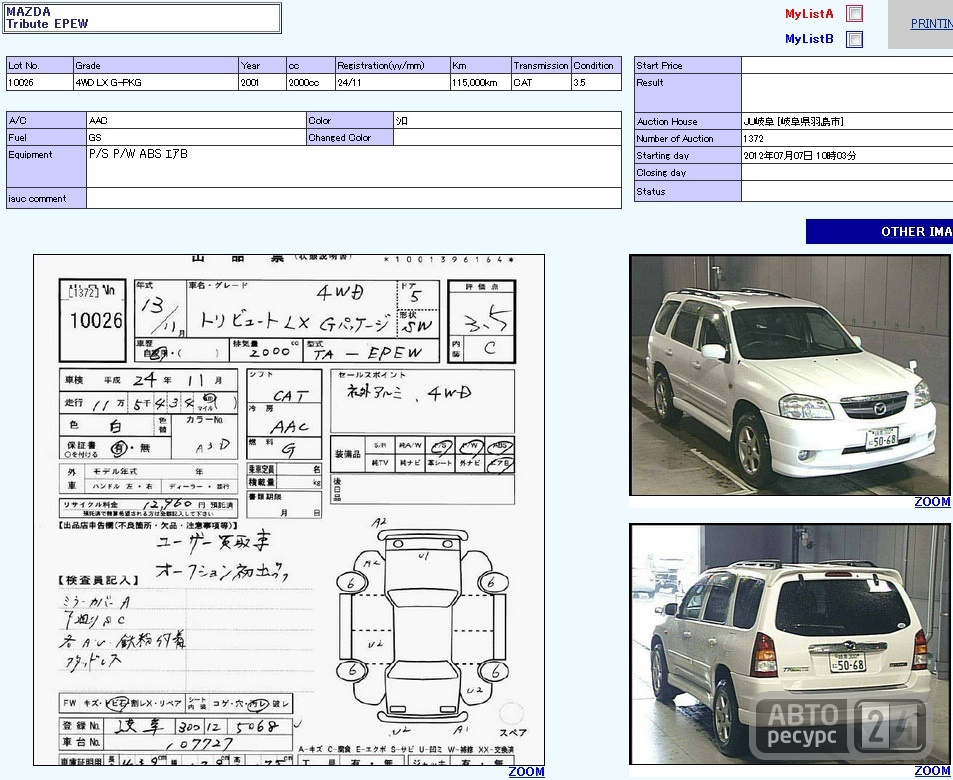Click the Condition column header
The image size is (953, 780).
pyautogui.click(x=596, y=66)
